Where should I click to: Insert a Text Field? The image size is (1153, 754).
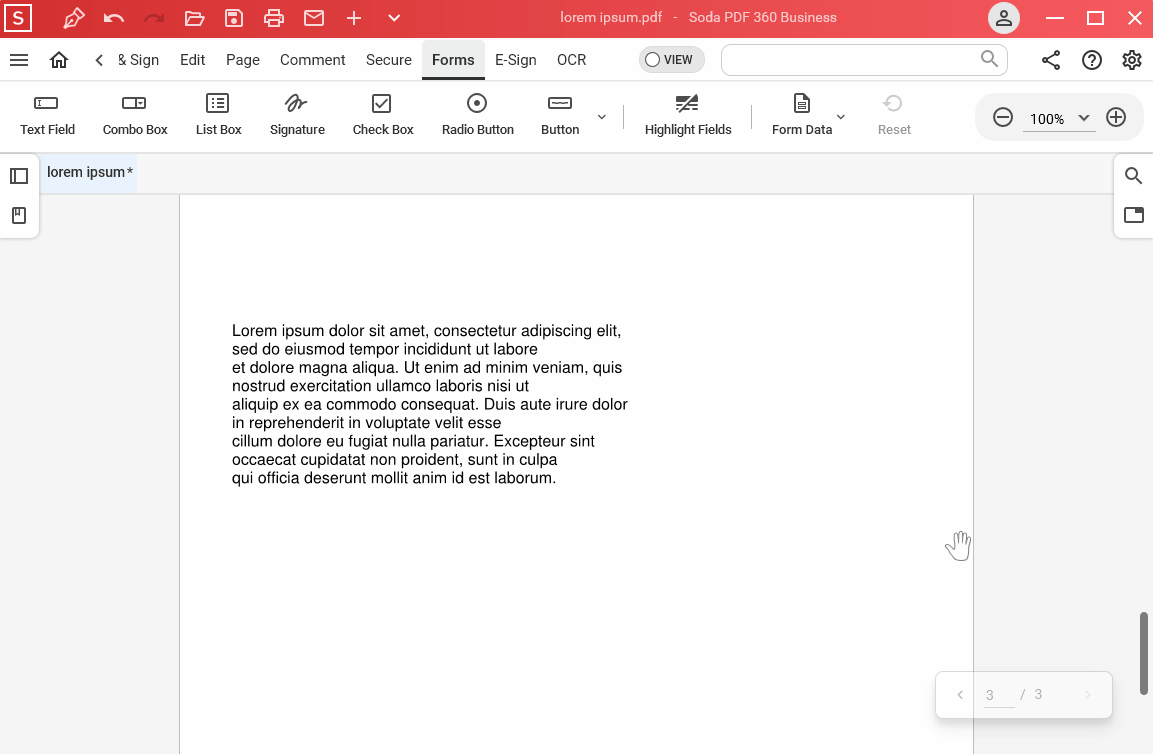(x=47, y=115)
